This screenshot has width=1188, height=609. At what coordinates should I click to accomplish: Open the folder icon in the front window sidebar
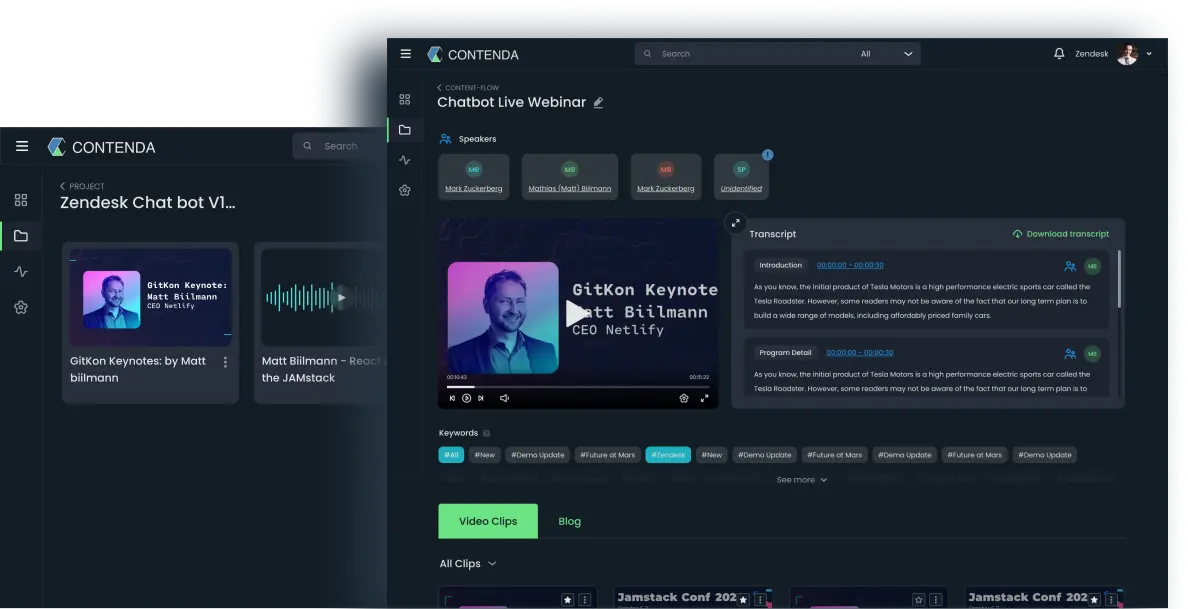click(x=405, y=130)
